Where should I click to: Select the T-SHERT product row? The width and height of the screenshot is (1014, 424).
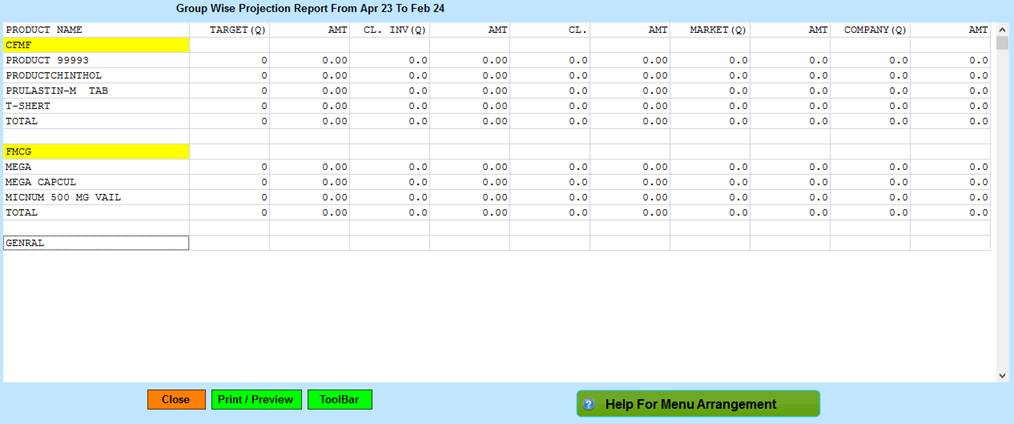(x=28, y=106)
